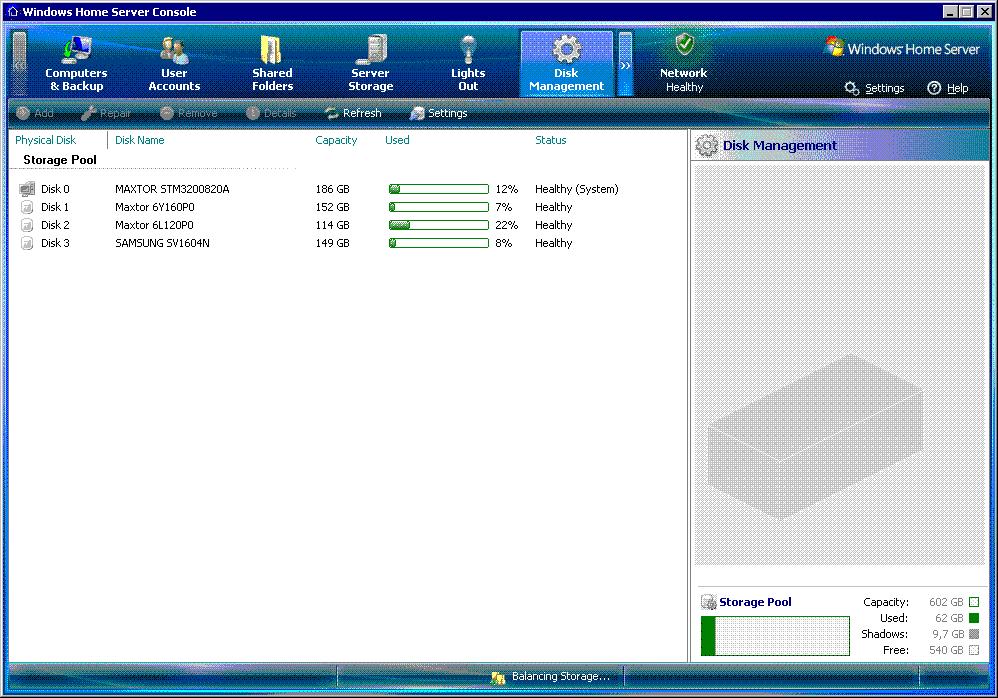Sort by the Capacity column header
Image resolution: width=998 pixels, height=698 pixels.
[x=336, y=140]
